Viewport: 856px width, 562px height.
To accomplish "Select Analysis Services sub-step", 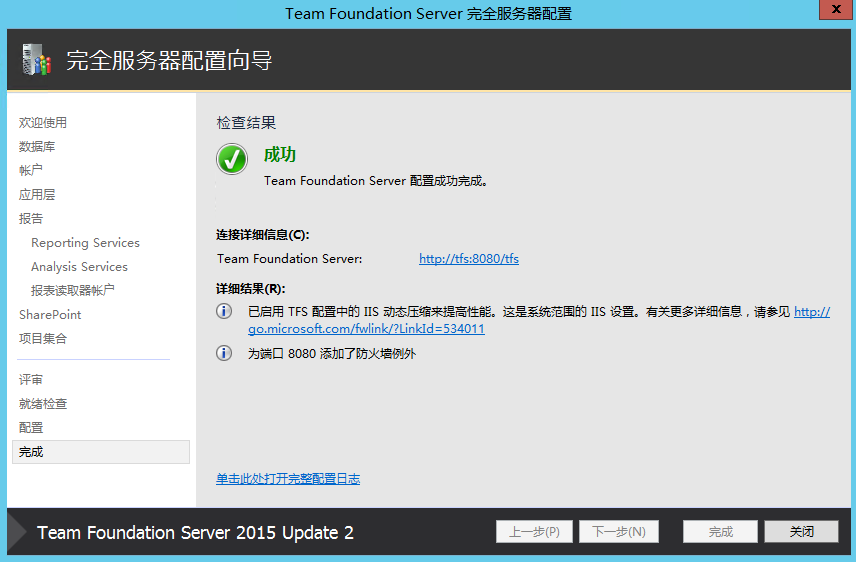I will point(79,267).
